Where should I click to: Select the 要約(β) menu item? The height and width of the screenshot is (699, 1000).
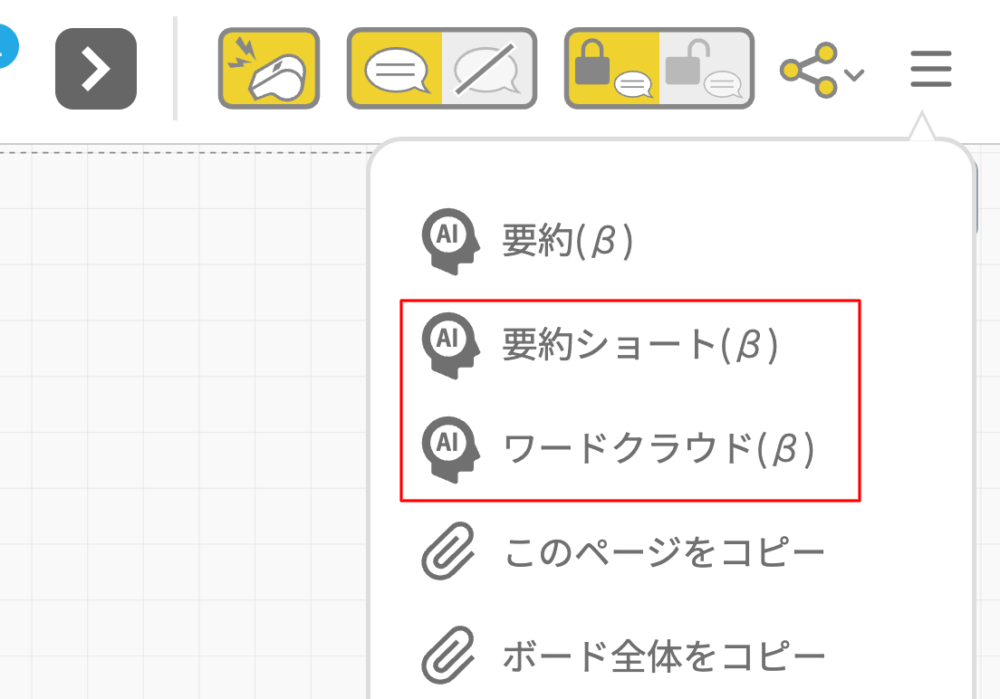[568, 241]
